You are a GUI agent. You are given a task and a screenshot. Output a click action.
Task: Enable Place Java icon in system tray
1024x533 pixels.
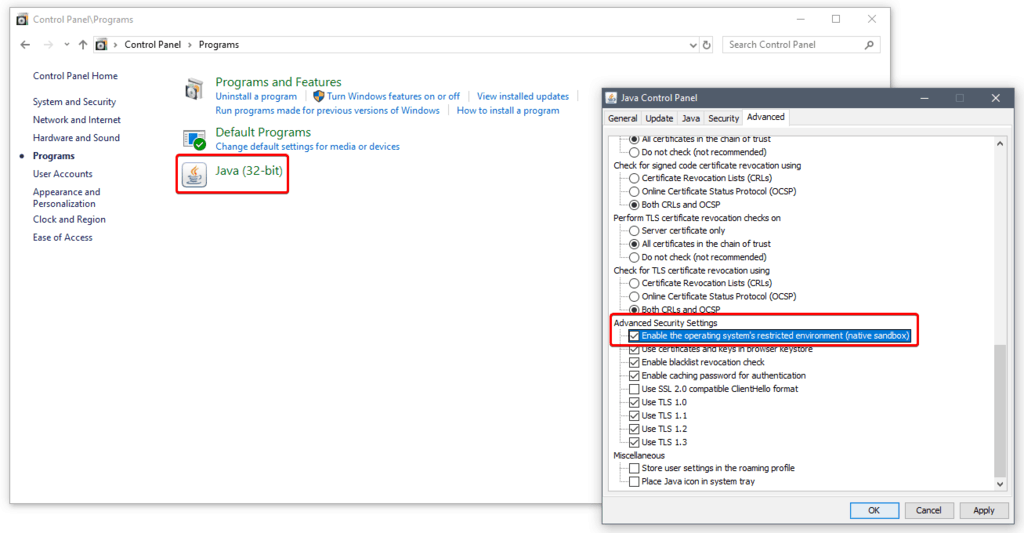[634, 482]
